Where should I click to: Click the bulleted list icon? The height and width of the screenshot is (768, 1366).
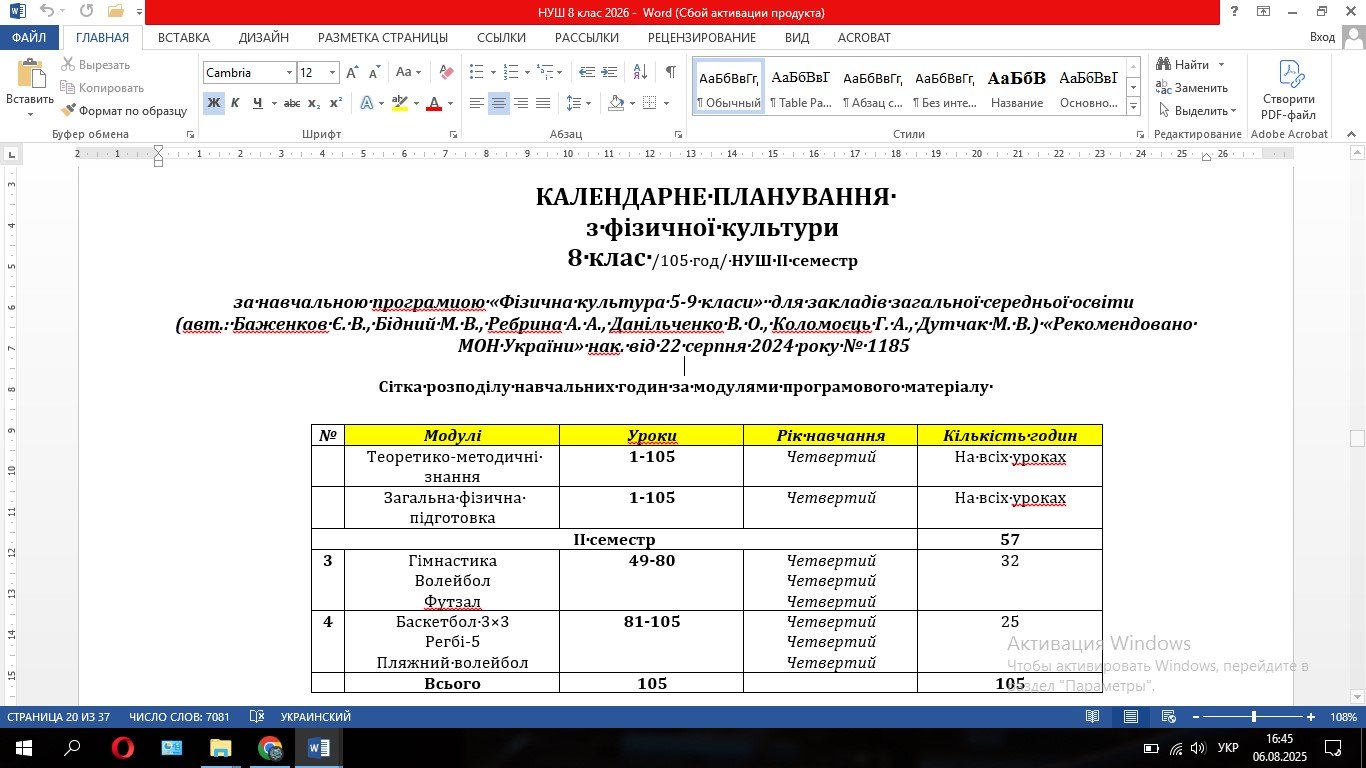coord(477,72)
